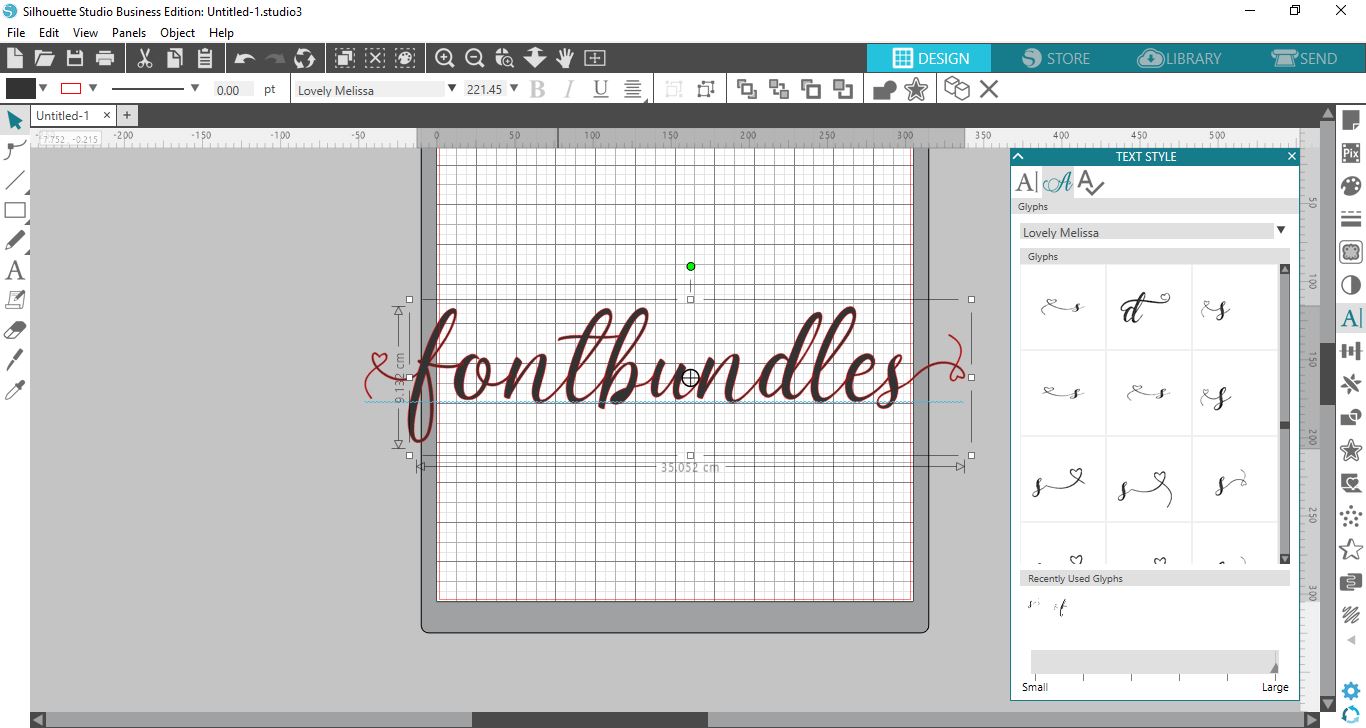Toggle italic text formatting

pyautogui.click(x=569, y=89)
